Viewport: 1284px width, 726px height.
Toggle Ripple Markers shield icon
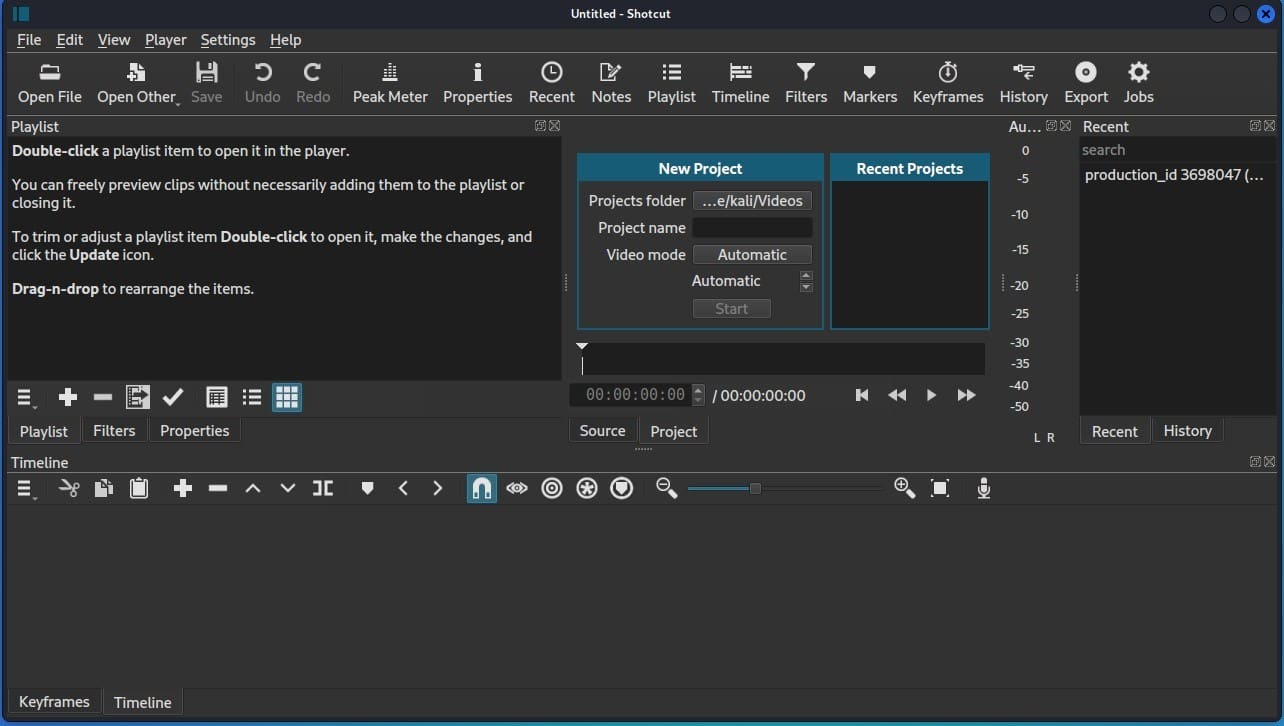pyautogui.click(x=622, y=489)
